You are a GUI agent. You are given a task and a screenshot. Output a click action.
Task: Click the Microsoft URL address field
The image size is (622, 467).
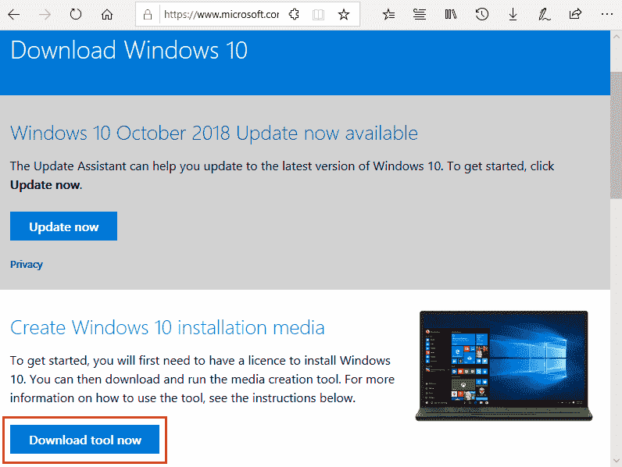click(x=221, y=15)
